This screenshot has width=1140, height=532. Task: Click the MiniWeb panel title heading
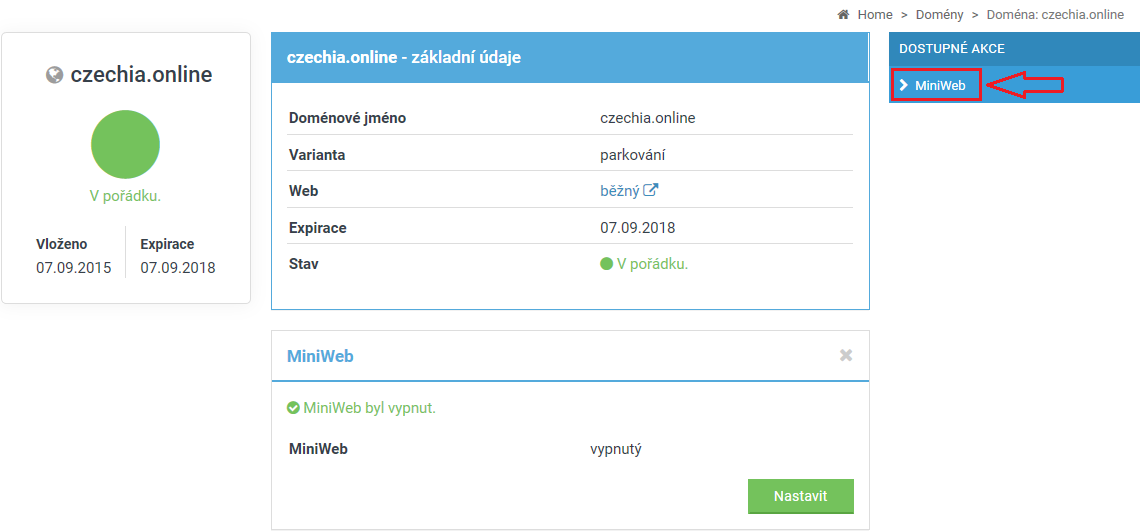point(320,356)
